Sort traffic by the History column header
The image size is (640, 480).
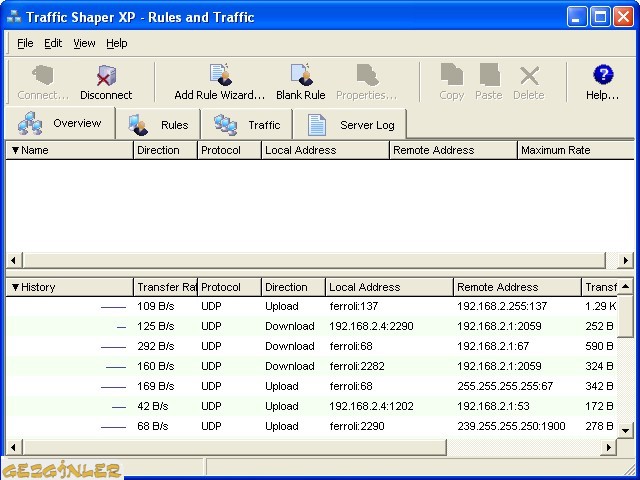[69, 287]
